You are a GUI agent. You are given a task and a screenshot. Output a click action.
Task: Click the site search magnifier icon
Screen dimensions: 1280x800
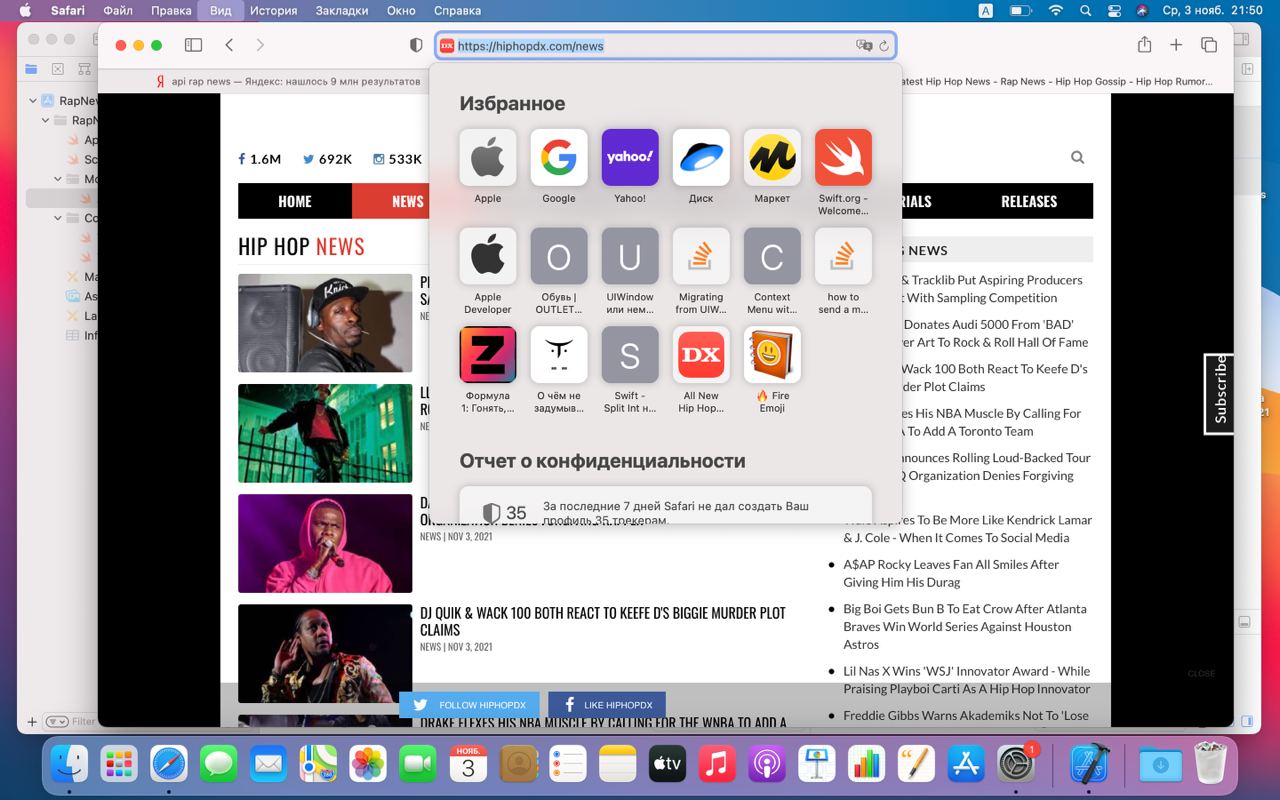click(x=1077, y=157)
